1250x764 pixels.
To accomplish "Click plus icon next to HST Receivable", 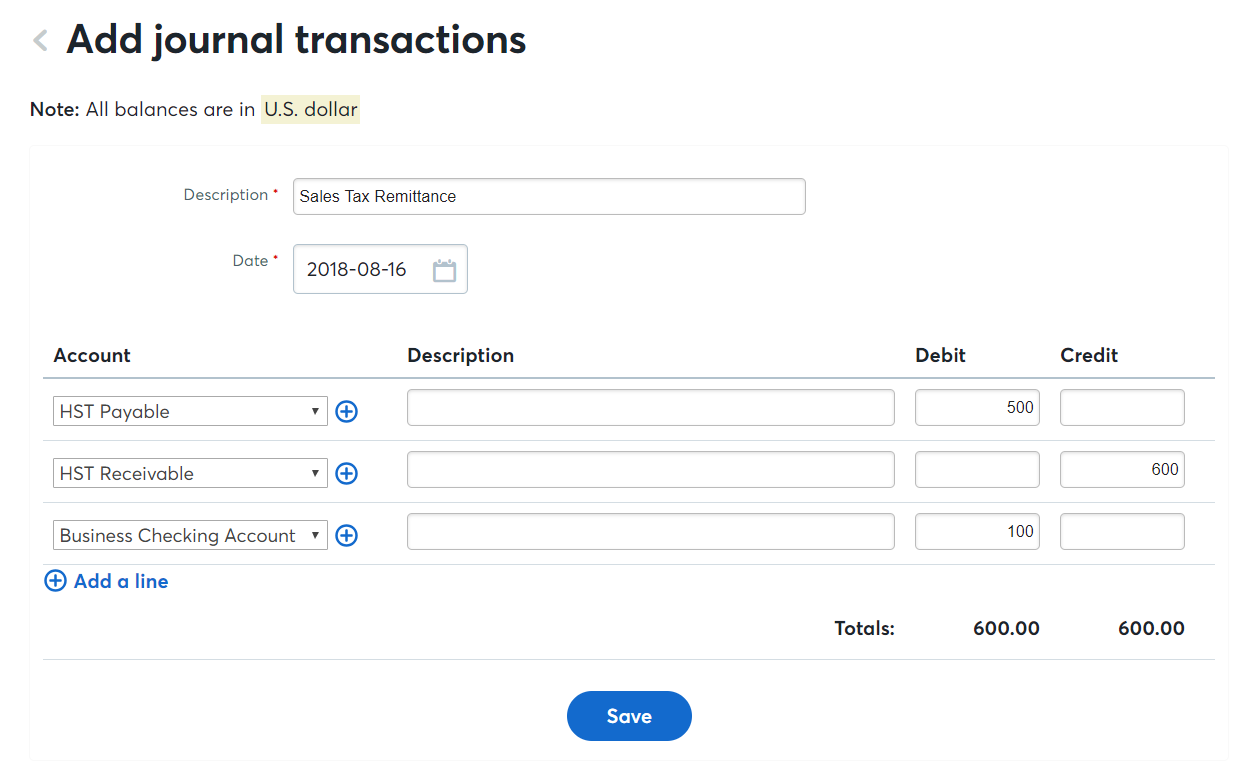I will pos(346,473).
